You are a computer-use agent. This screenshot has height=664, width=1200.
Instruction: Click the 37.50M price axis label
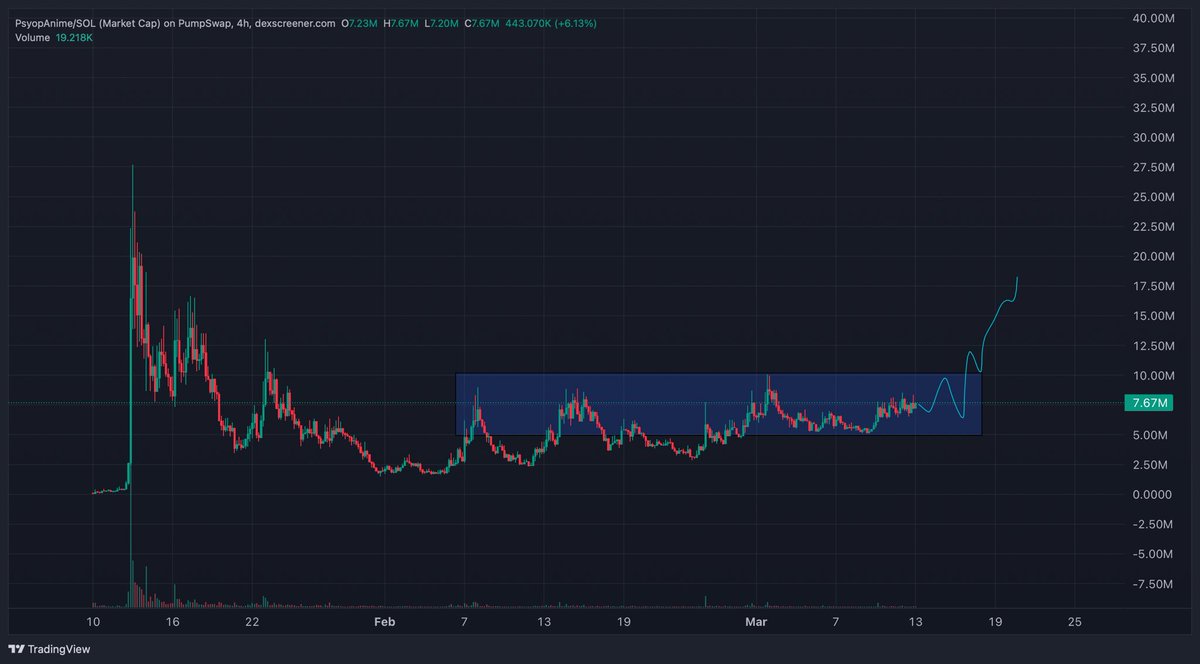click(x=1153, y=48)
